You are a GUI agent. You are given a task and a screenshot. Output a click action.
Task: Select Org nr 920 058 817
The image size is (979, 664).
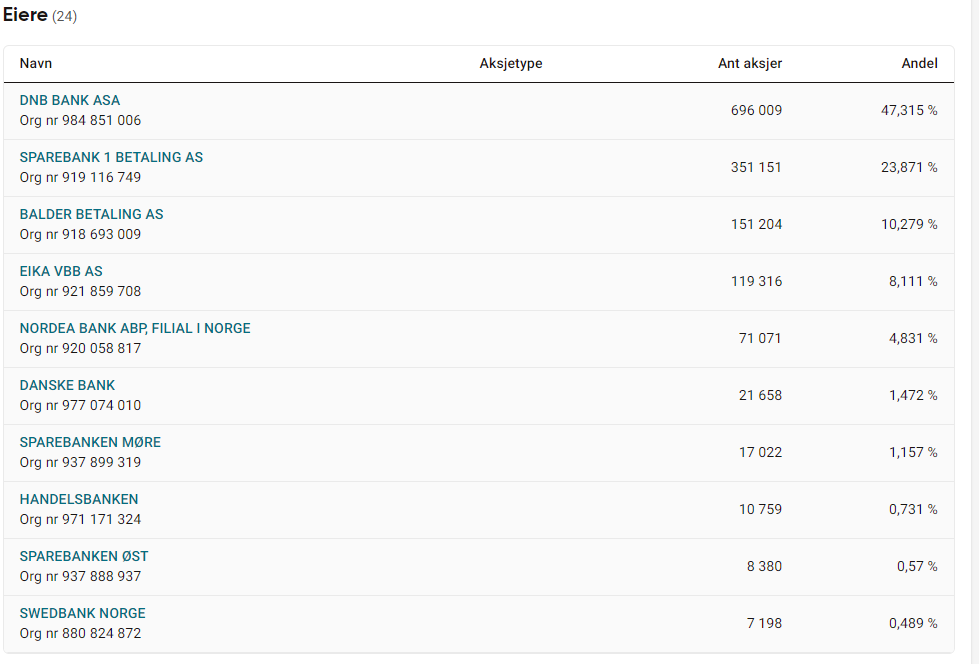[x=81, y=349]
